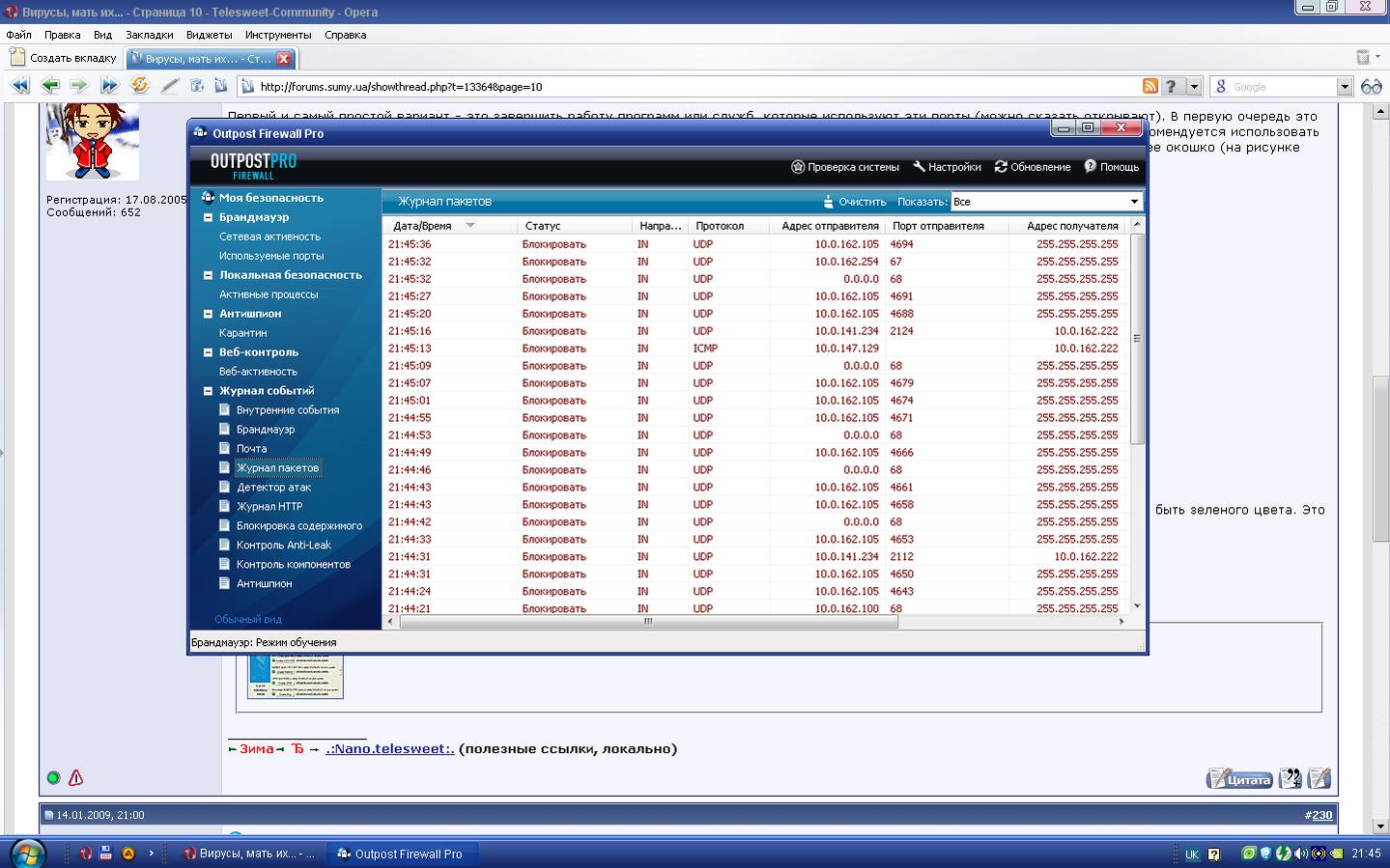Click the horizontal scrollbar in packet log
The width and height of the screenshot is (1390, 868).
click(x=648, y=622)
